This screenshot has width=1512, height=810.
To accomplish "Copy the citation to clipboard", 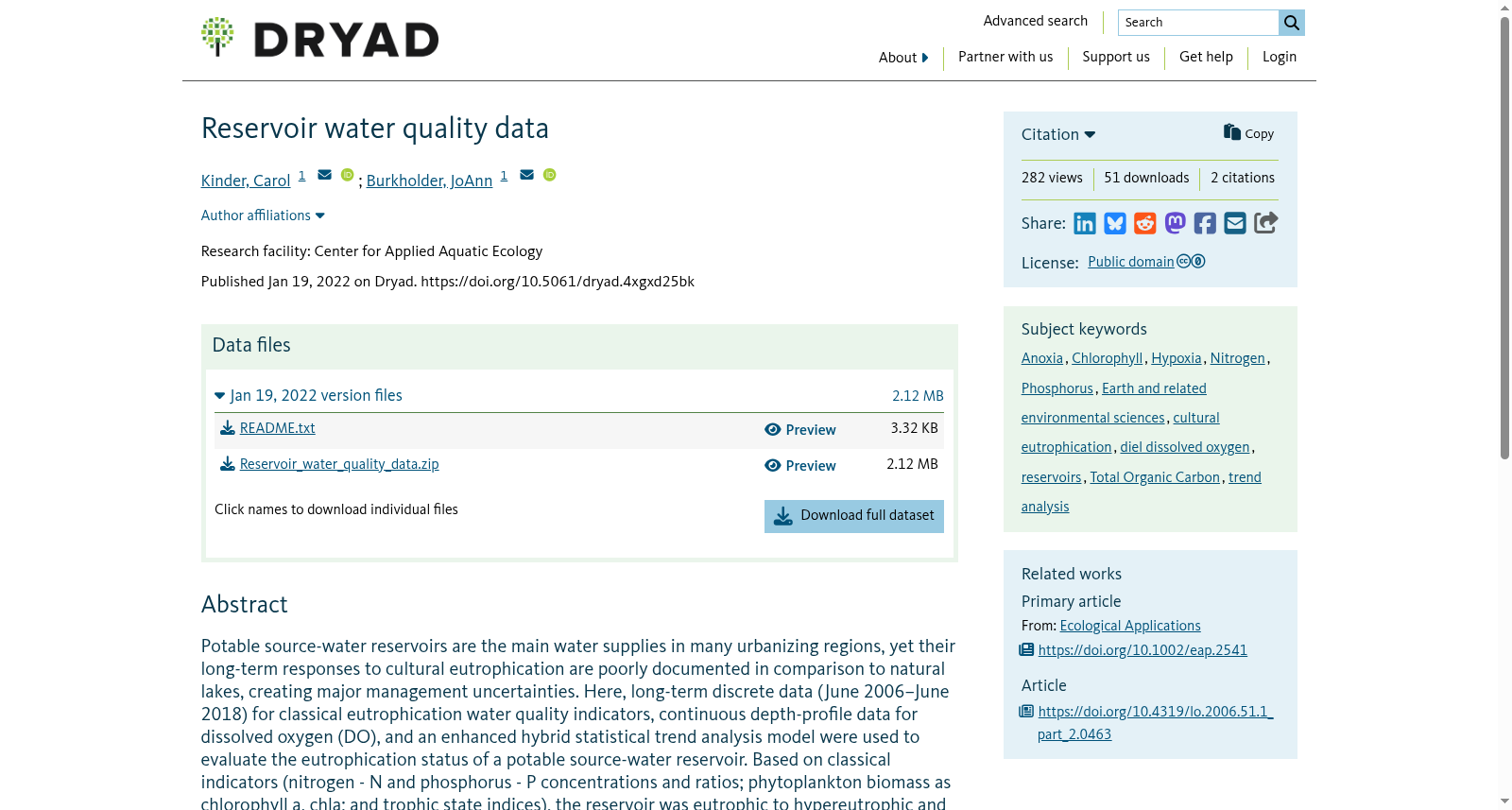I will (x=1248, y=133).
